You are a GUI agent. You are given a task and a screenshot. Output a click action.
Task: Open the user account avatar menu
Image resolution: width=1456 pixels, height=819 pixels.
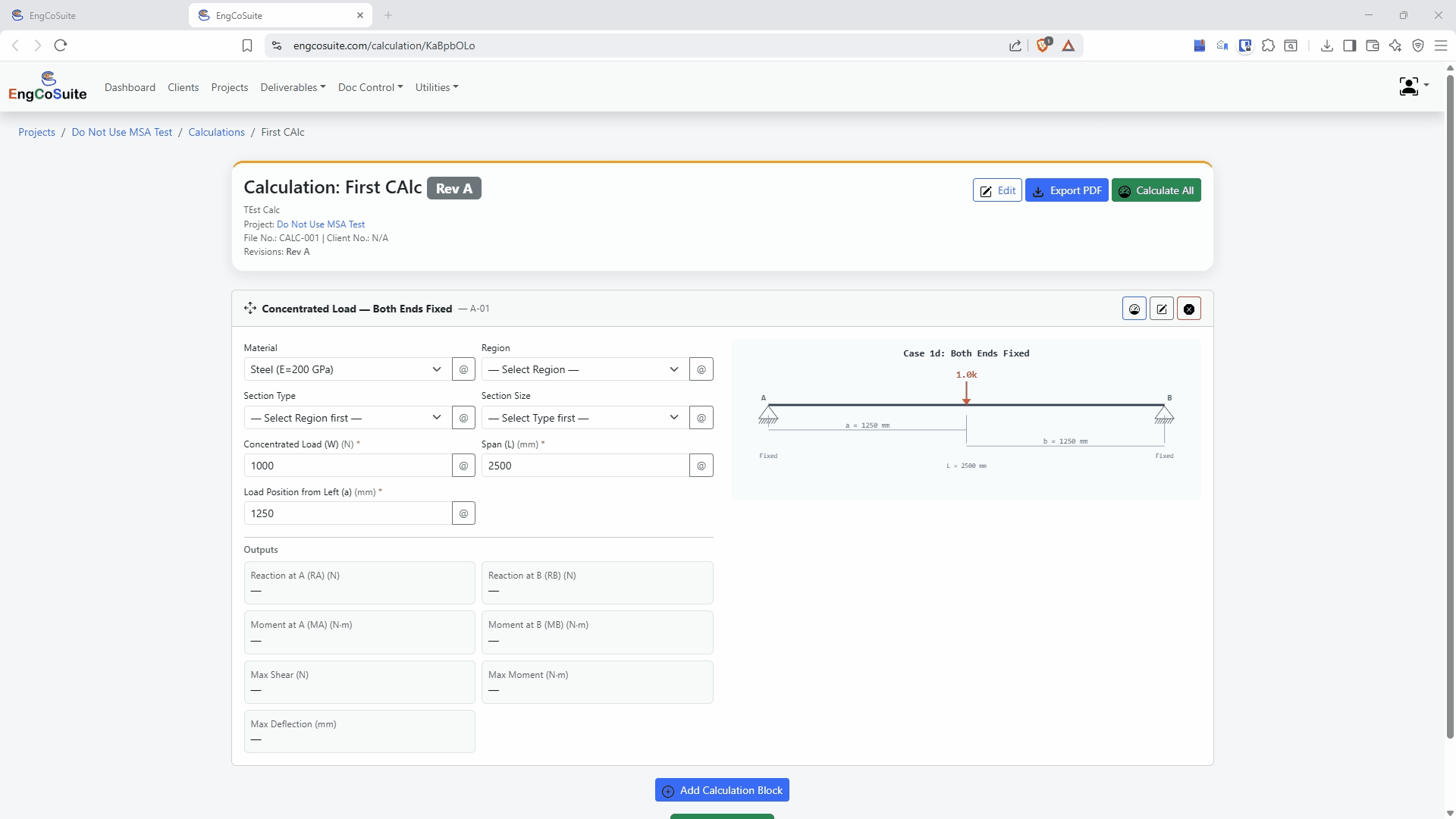[1414, 86]
